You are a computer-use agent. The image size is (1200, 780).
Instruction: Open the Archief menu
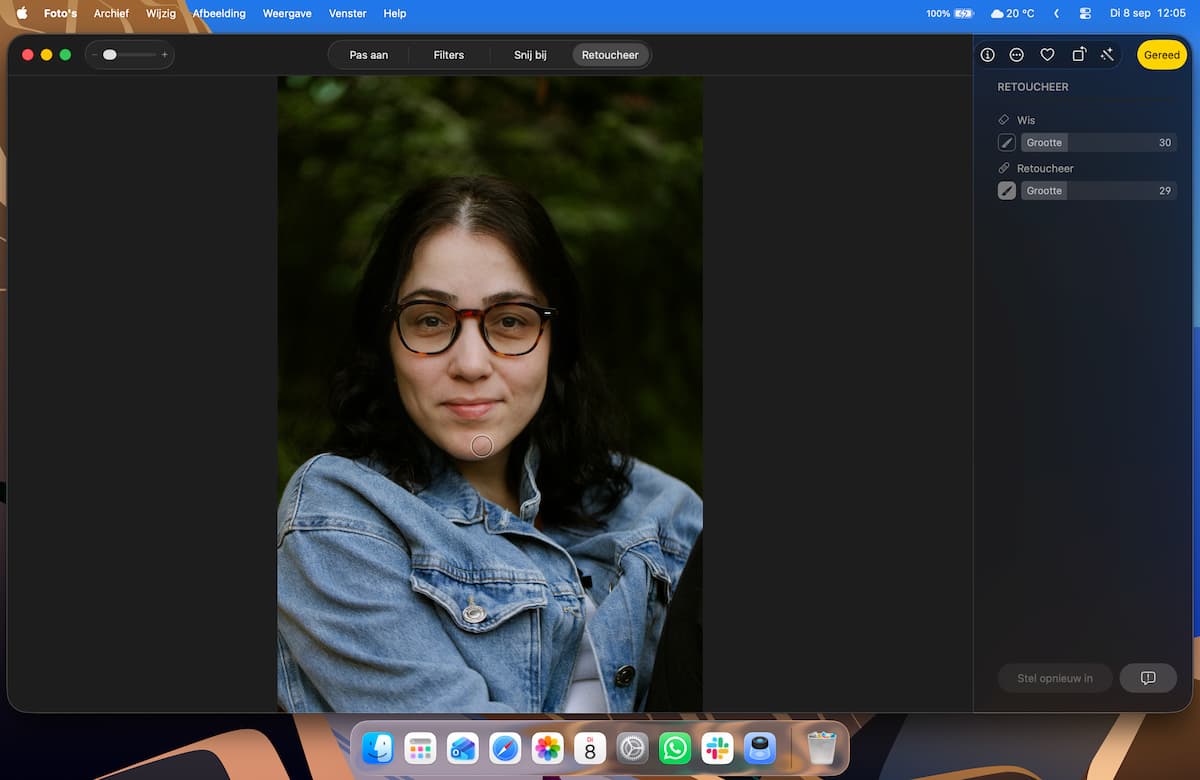(111, 13)
